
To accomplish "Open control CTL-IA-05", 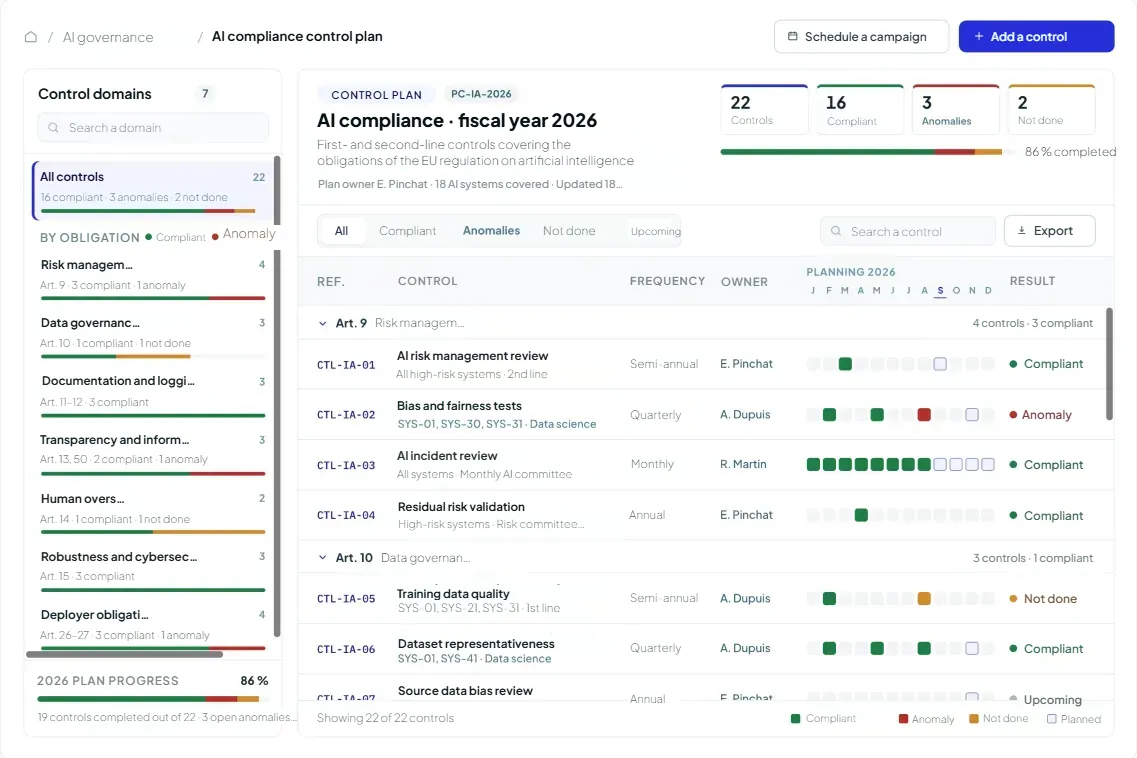I will 346,598.
